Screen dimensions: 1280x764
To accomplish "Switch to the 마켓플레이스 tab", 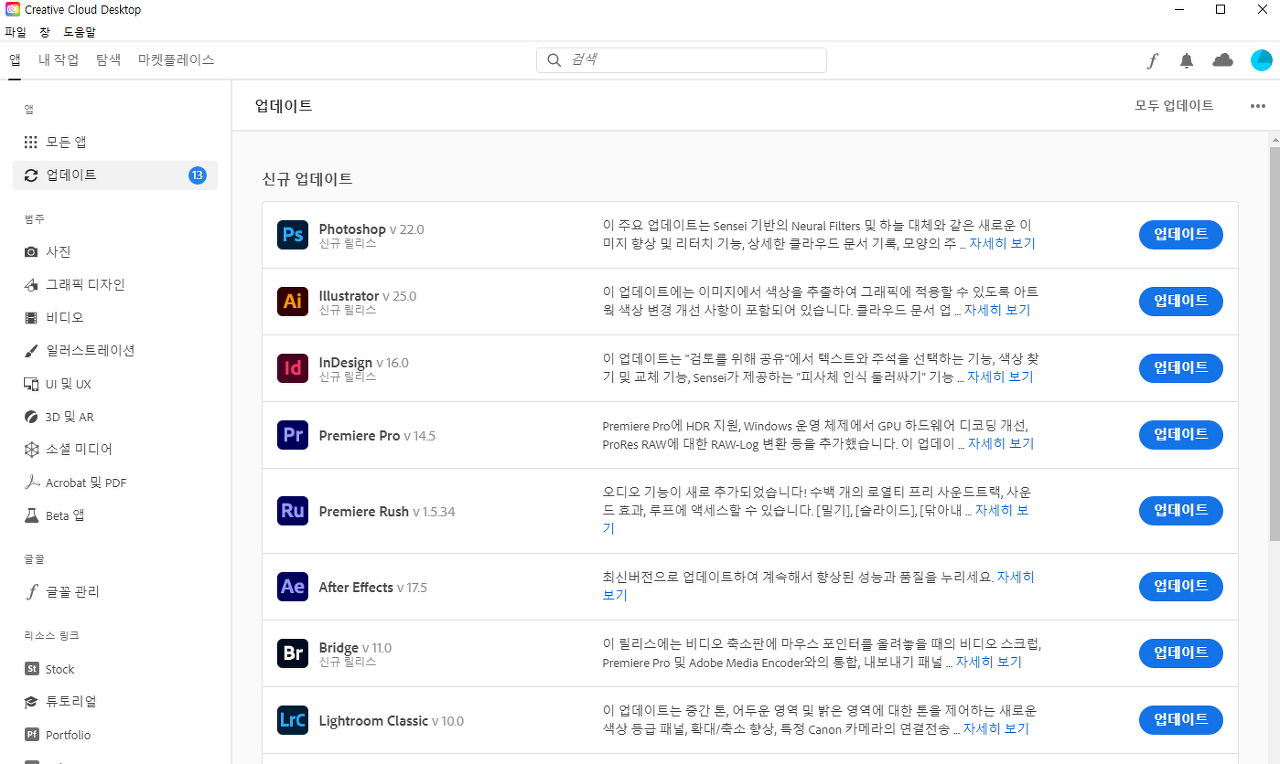I will pos(176,60).
